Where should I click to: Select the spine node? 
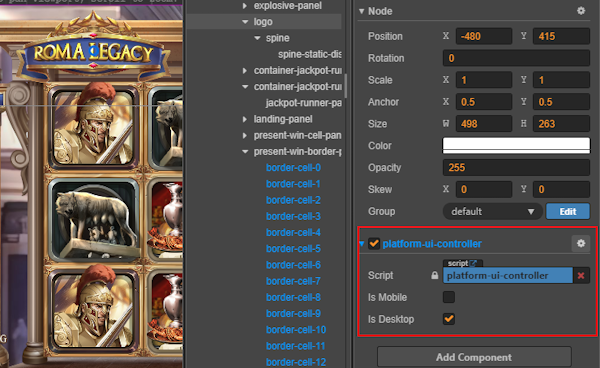pos(277,38)
